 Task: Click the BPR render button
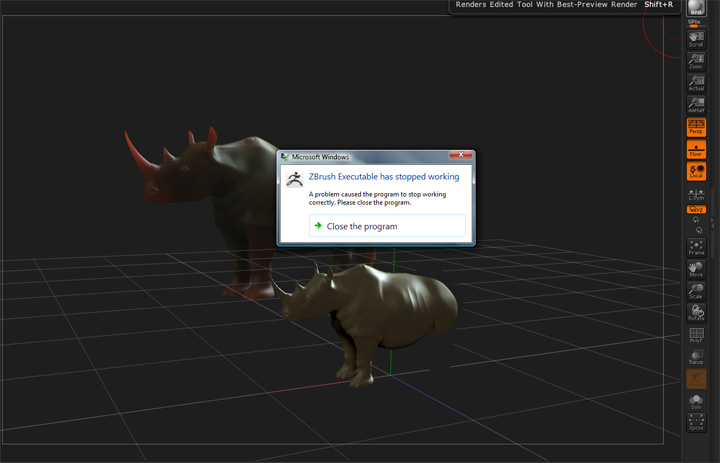pyautogui.click(x=696, y=8)
